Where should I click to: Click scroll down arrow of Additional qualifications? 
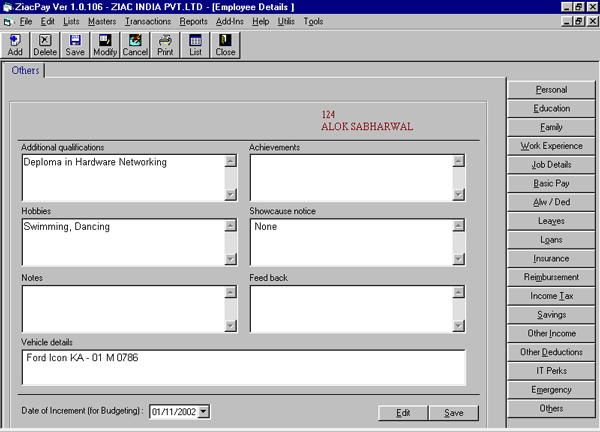point(230,194)
